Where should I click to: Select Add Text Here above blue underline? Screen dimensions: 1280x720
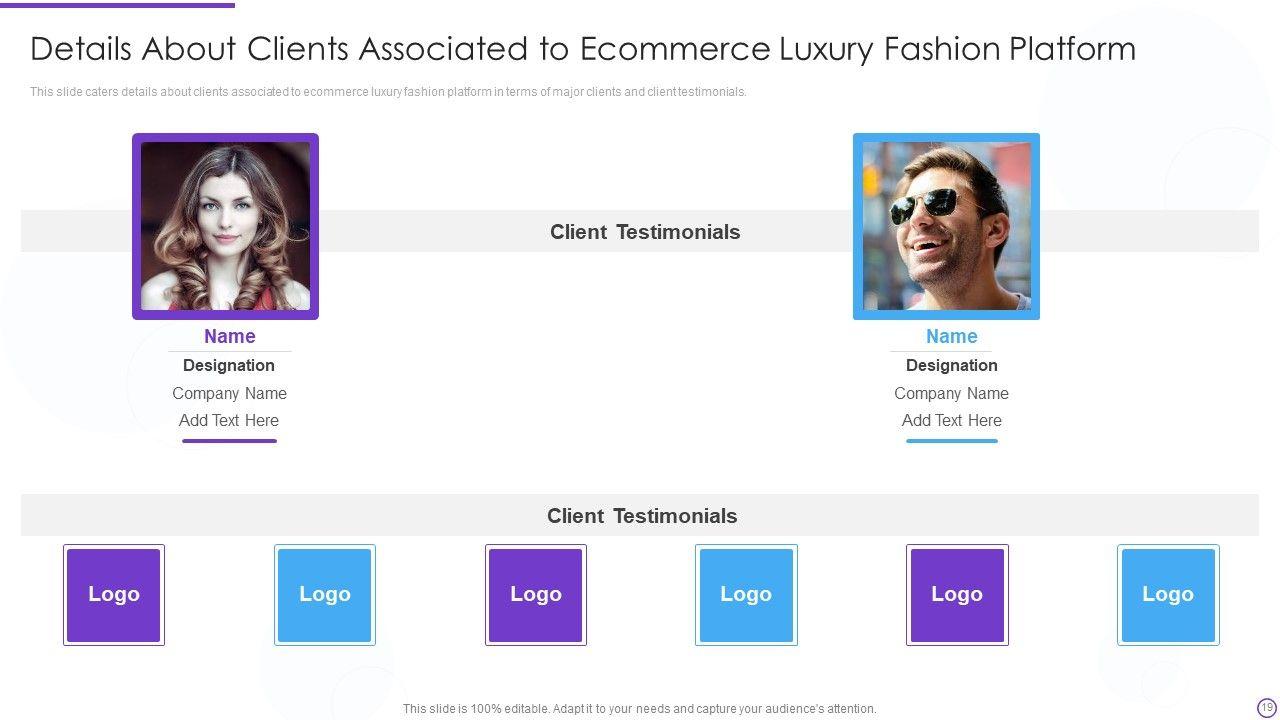[x=951, y=421]
